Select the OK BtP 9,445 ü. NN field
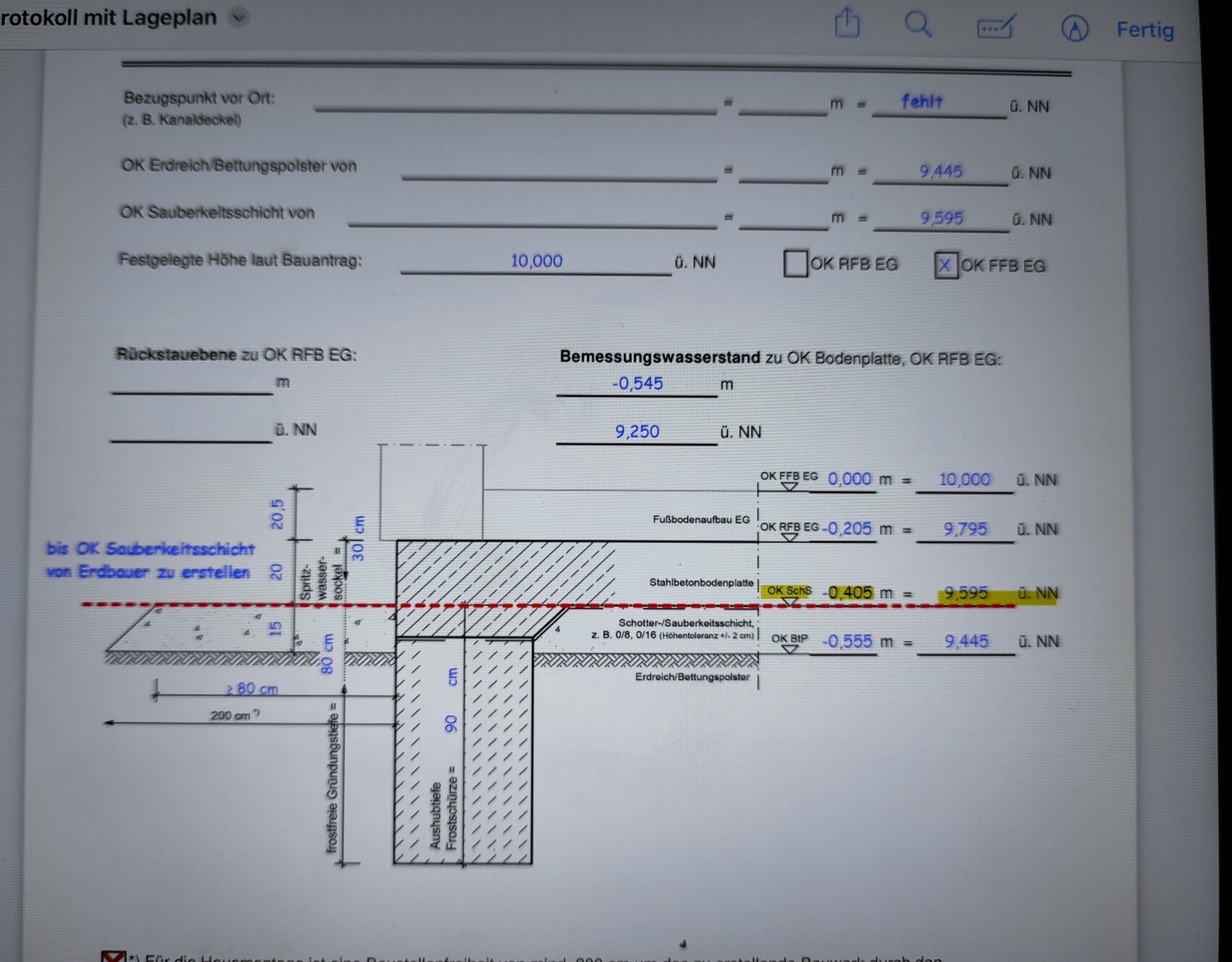 pyautogui.click(x=965, y=642)
